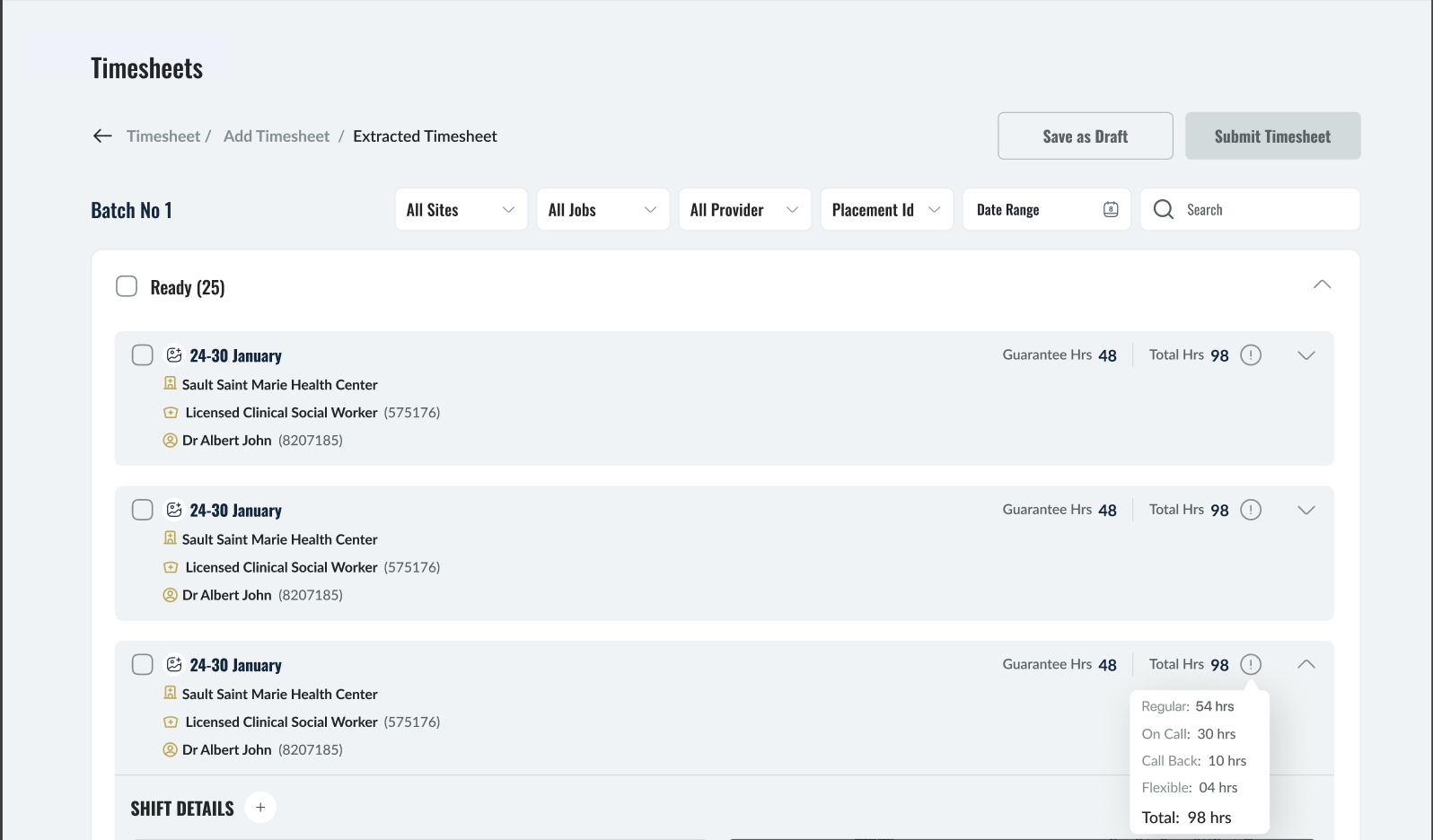This screenshot has height=840, width=1433.
Task: Click Total: 98 hrs in the popup
Action: 1187,818
